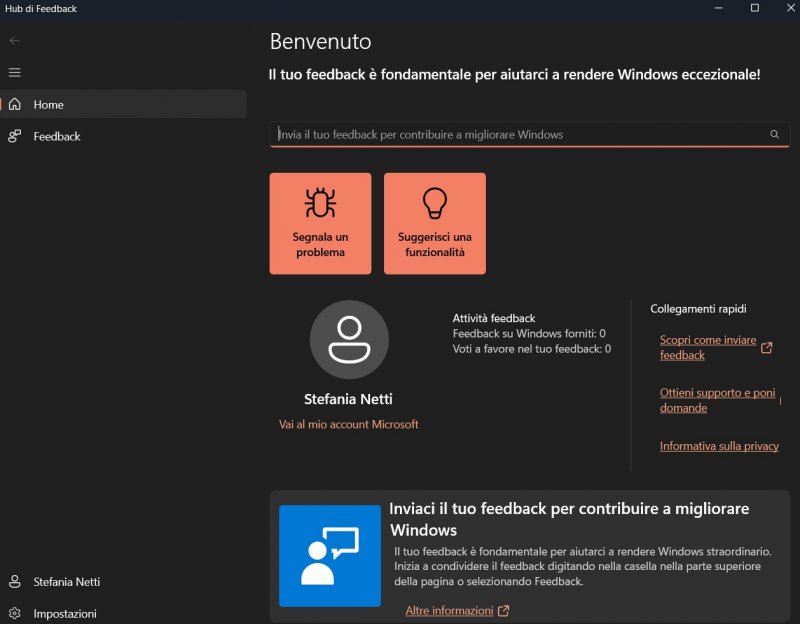Viewport: 800px width, 624px height.
Task: Open Stefania Netti account in sidebar
Action: [x=66, y=582]
